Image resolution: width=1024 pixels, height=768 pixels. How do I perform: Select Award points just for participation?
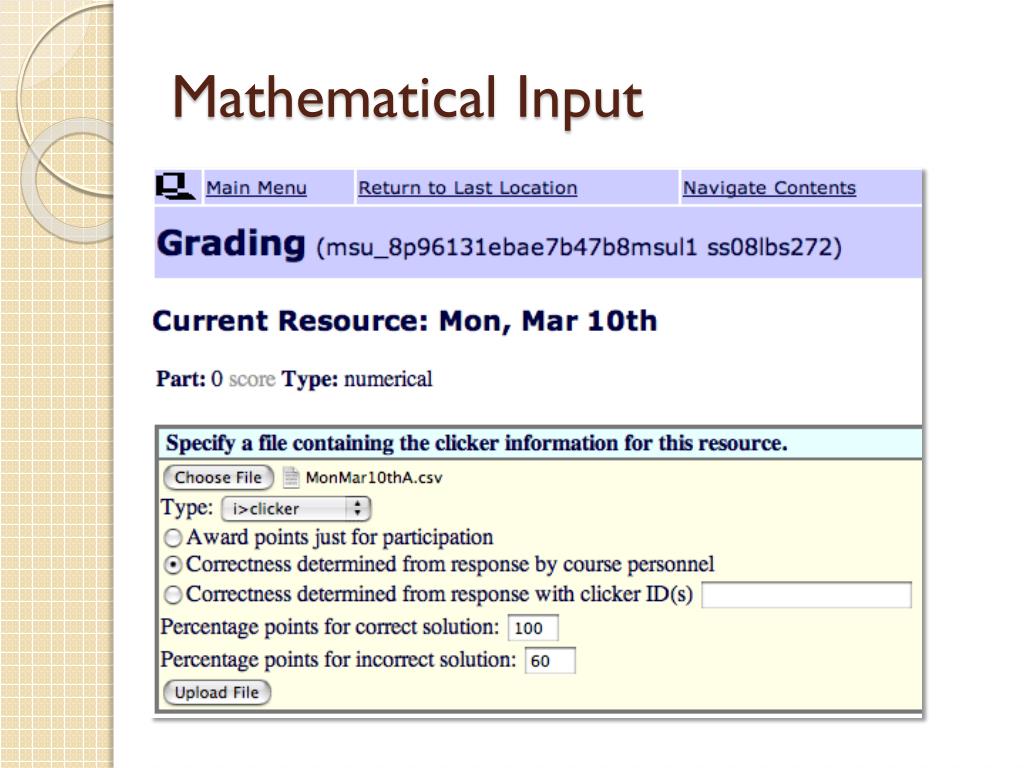[172, 538]
